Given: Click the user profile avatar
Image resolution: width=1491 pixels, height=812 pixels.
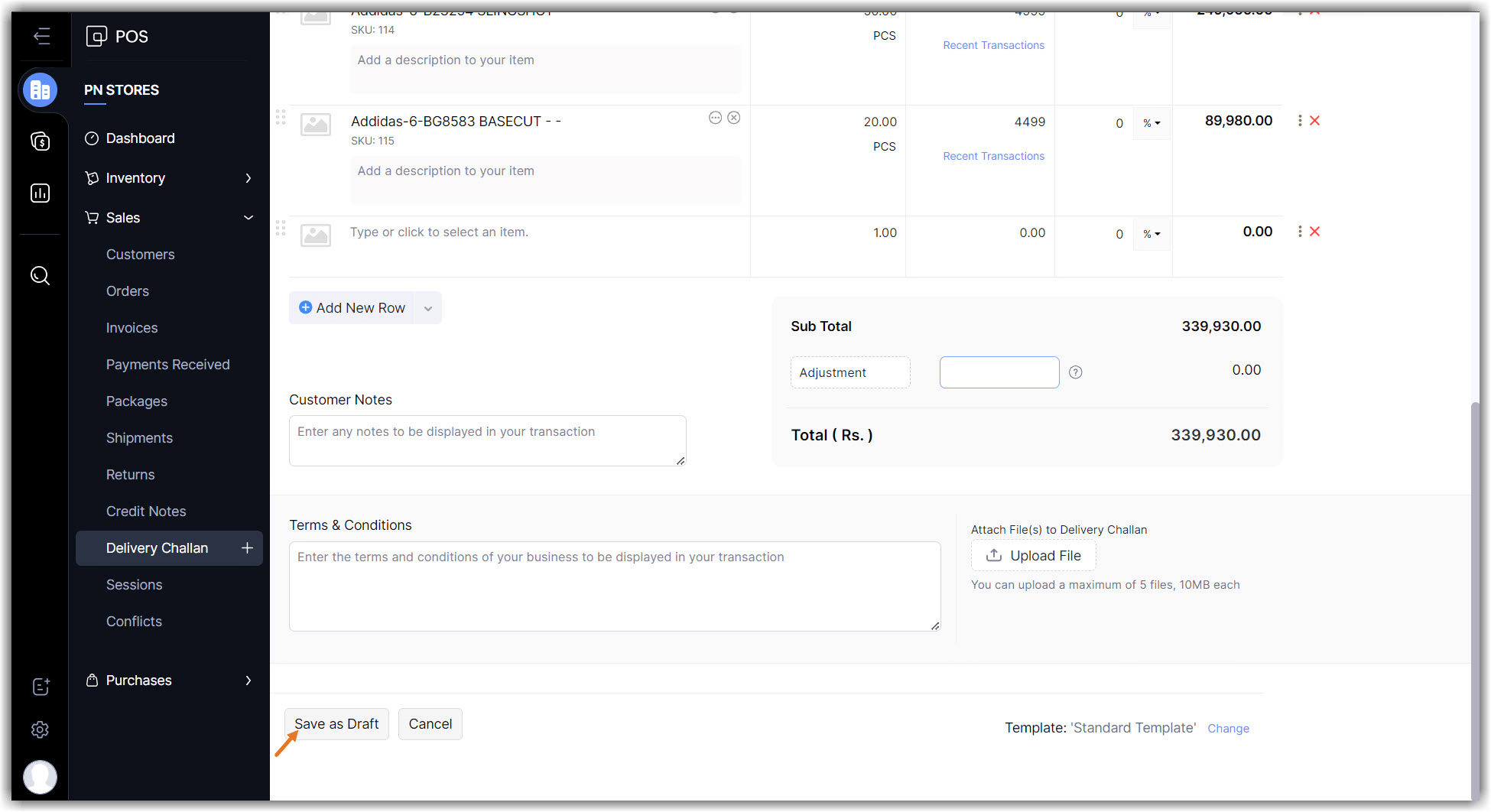Looking at the screenshot, I should (40, 777).
